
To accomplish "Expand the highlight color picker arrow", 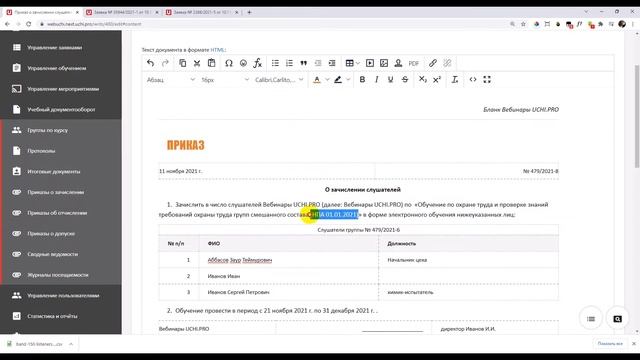I will click(x=348, y=80).
